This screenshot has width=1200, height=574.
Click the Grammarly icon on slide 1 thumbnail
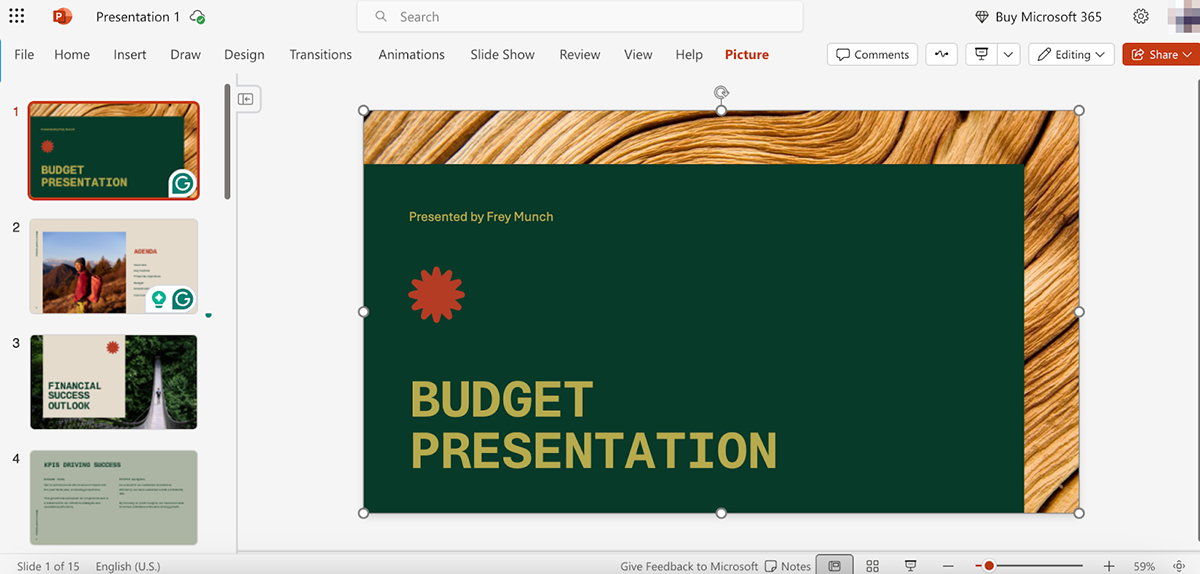pos(181,184)
